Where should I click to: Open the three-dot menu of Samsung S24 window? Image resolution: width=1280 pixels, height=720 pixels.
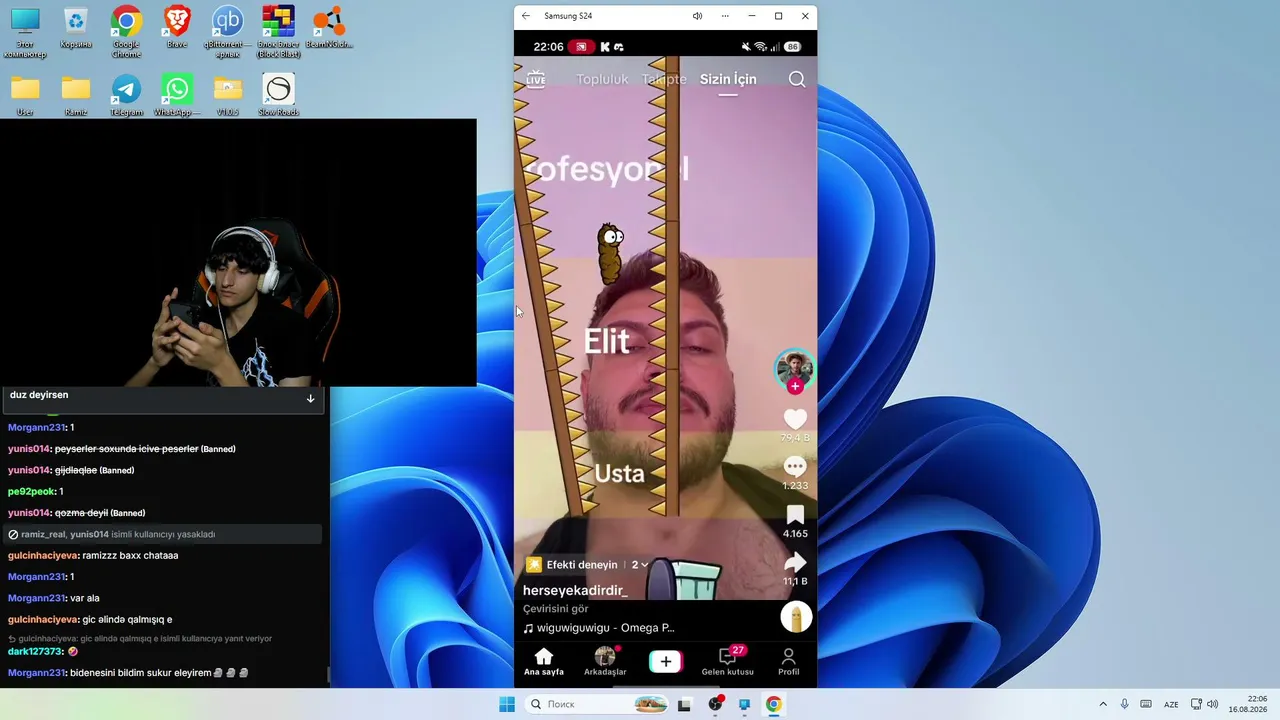[x=725, y=16]
